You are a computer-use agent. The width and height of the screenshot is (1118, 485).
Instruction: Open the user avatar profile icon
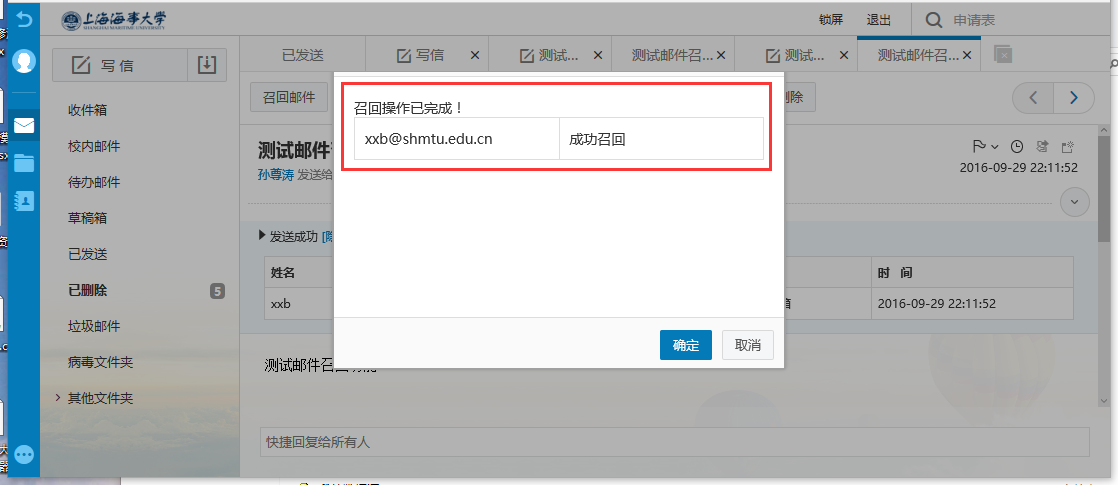click(24, 61)
